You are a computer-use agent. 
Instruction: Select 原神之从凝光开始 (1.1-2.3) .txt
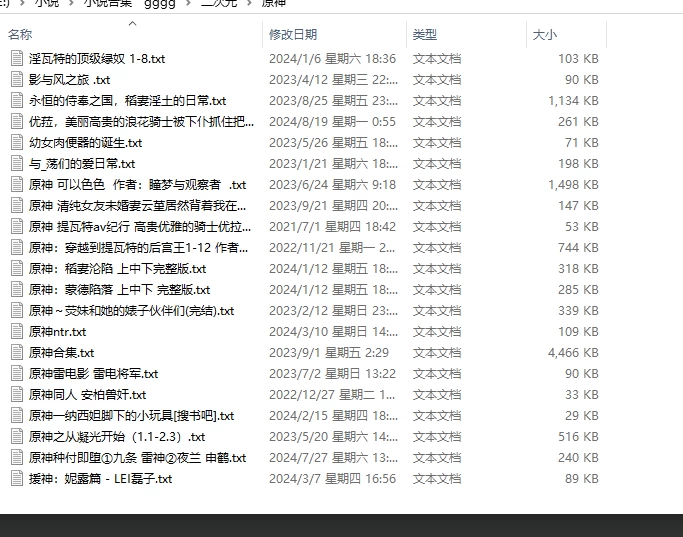[x=117, y=436]
